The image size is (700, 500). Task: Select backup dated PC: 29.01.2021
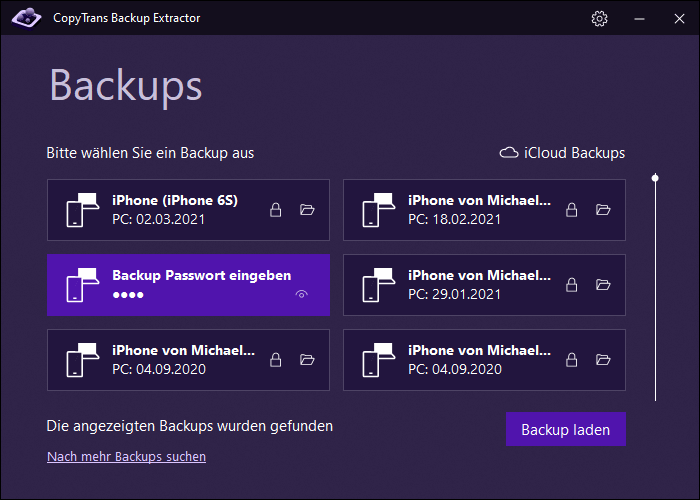pyautogui.click(x=484, y=285)
